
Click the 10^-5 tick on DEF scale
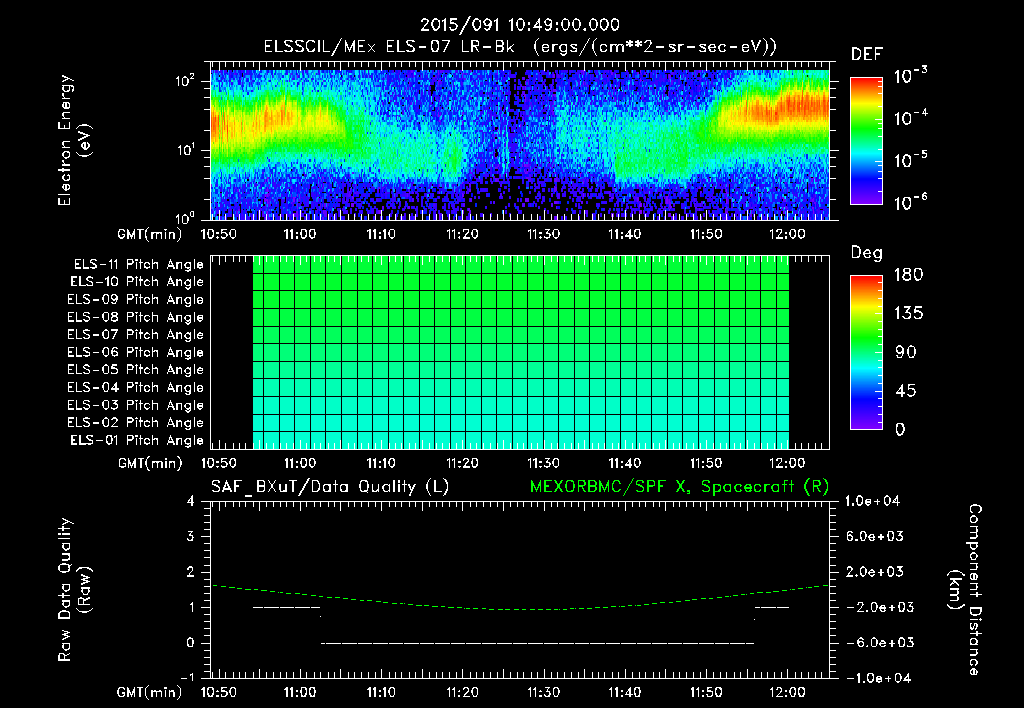(911, 159)
